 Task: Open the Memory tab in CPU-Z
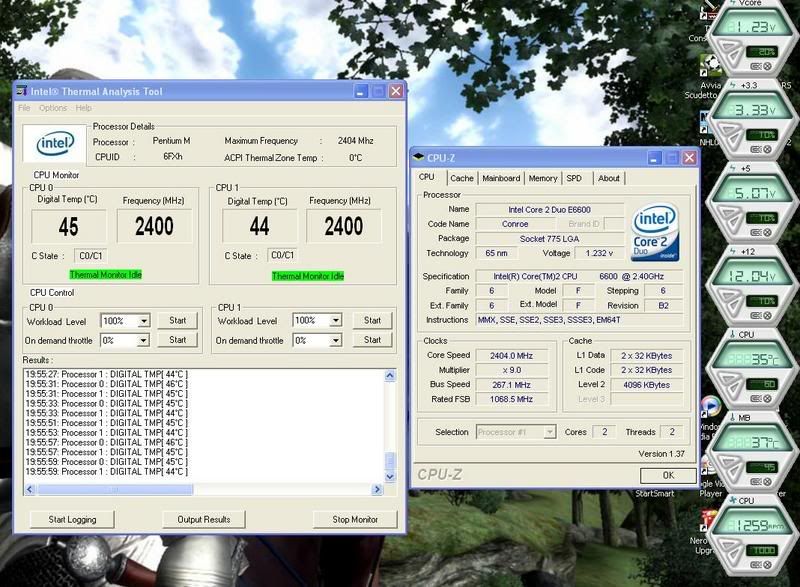[x=543, y=178]
